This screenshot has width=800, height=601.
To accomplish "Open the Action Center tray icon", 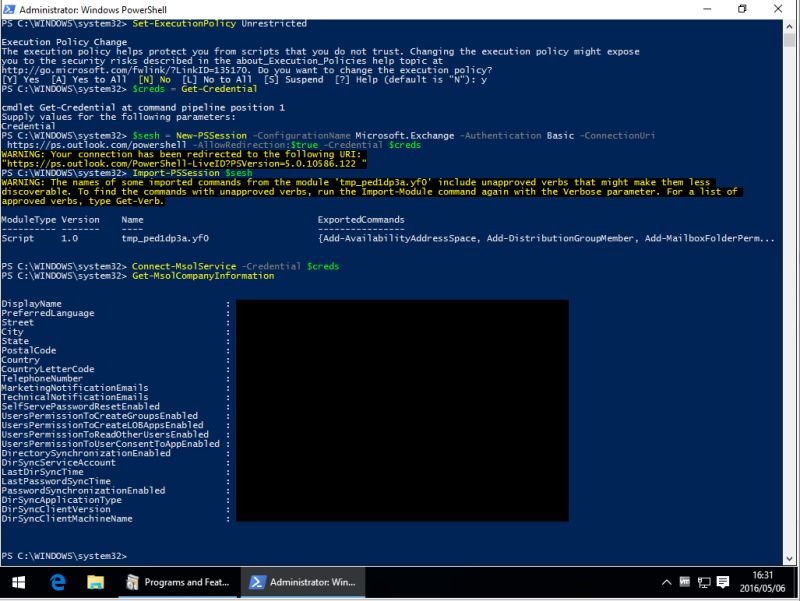I will click(x=722, y=583).
